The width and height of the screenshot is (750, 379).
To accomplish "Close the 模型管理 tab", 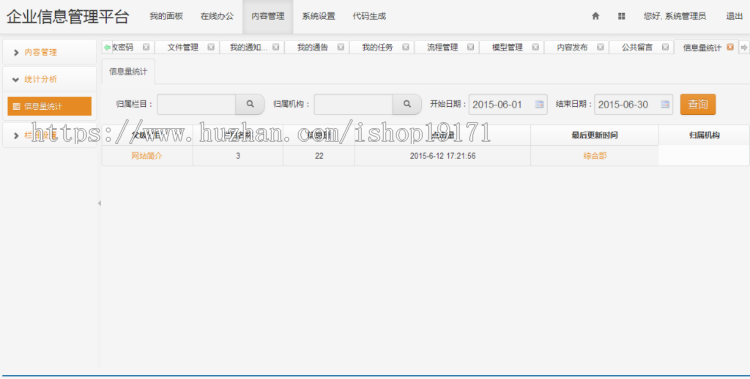I will (535, 47).
